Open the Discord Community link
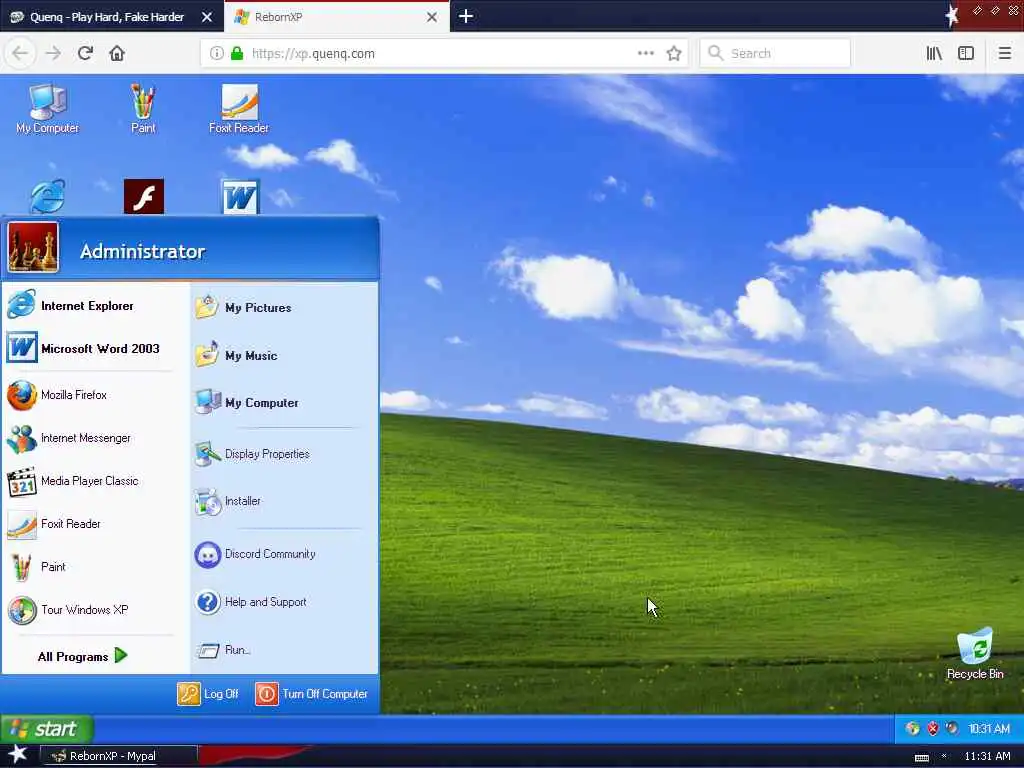Viewport: 1024px width, 768px height. 284,554
